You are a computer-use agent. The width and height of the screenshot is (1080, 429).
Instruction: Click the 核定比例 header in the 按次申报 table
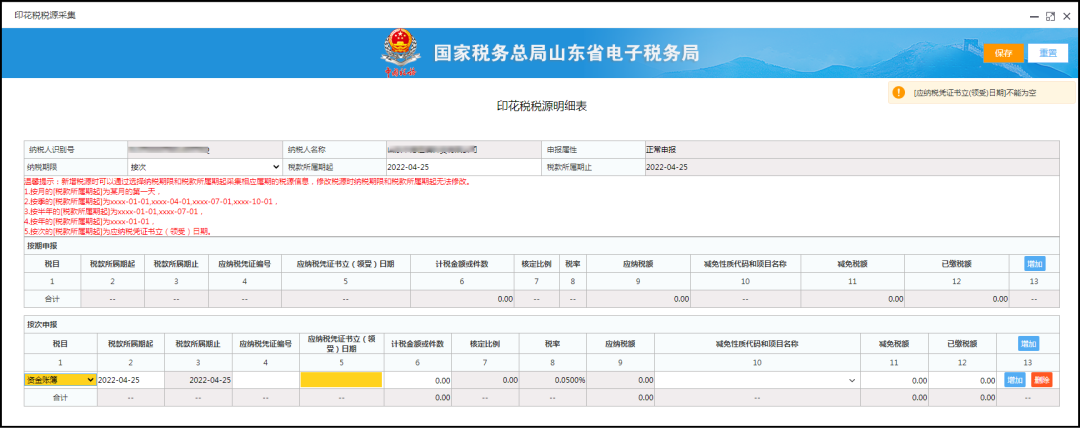pyautogui.click(x=486, y=343)
